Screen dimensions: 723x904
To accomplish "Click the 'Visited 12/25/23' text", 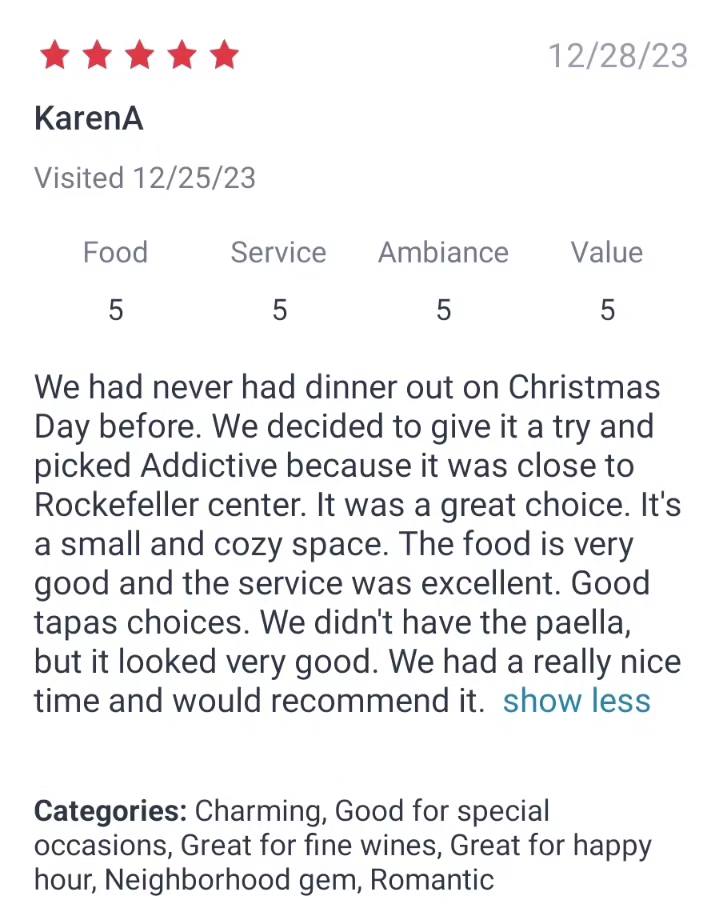I will [x=145, y=178].
